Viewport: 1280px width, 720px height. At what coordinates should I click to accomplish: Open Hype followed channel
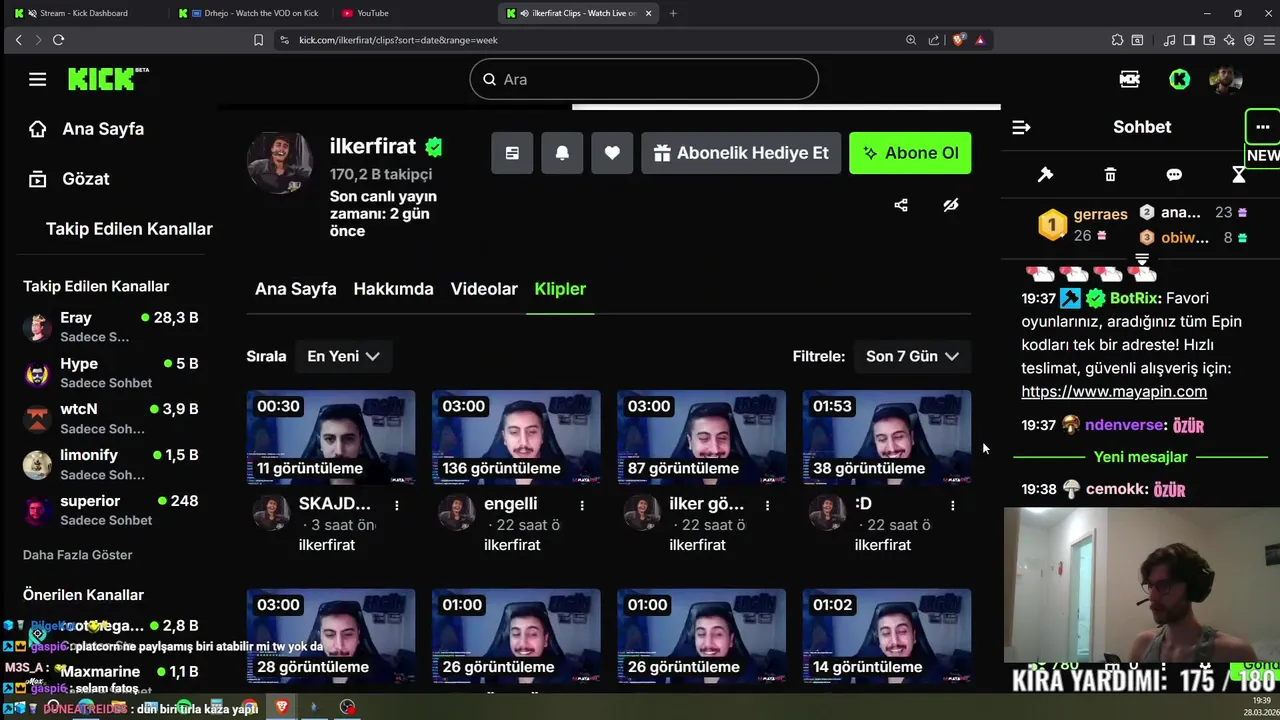point(110,372)
